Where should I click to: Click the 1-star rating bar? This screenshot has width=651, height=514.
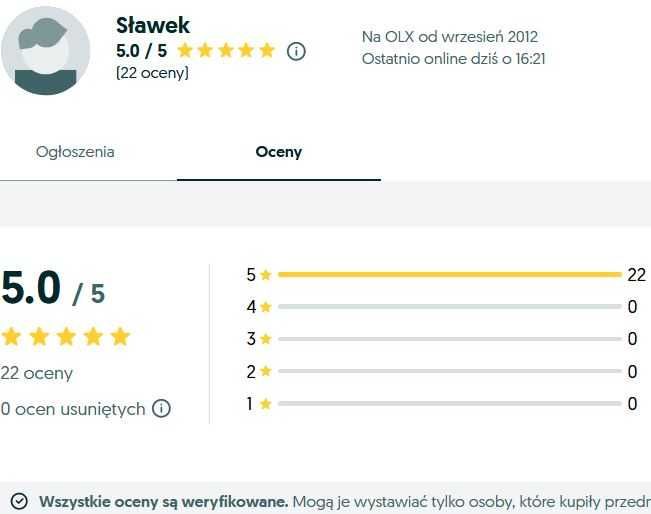pyautogui.click(x=450, y=403)
